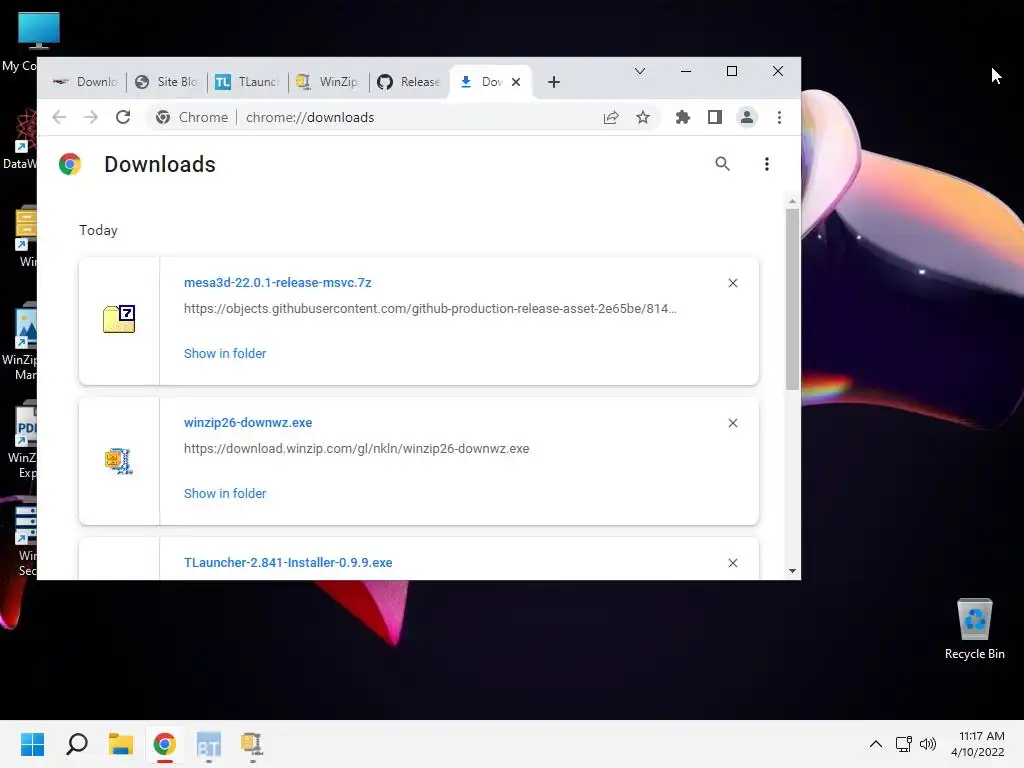
Task: Click the scrollbar up arrow
Action: 792,202
